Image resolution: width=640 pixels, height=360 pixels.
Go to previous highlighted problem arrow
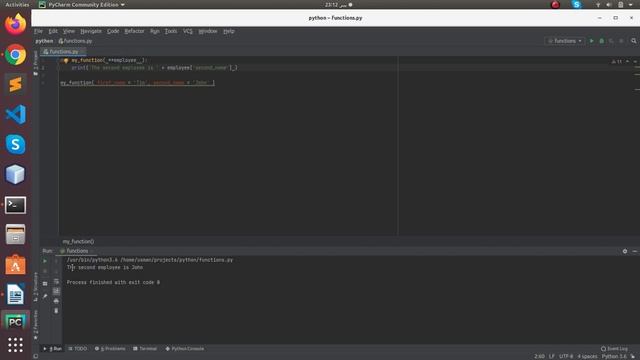tap(627, 62)
